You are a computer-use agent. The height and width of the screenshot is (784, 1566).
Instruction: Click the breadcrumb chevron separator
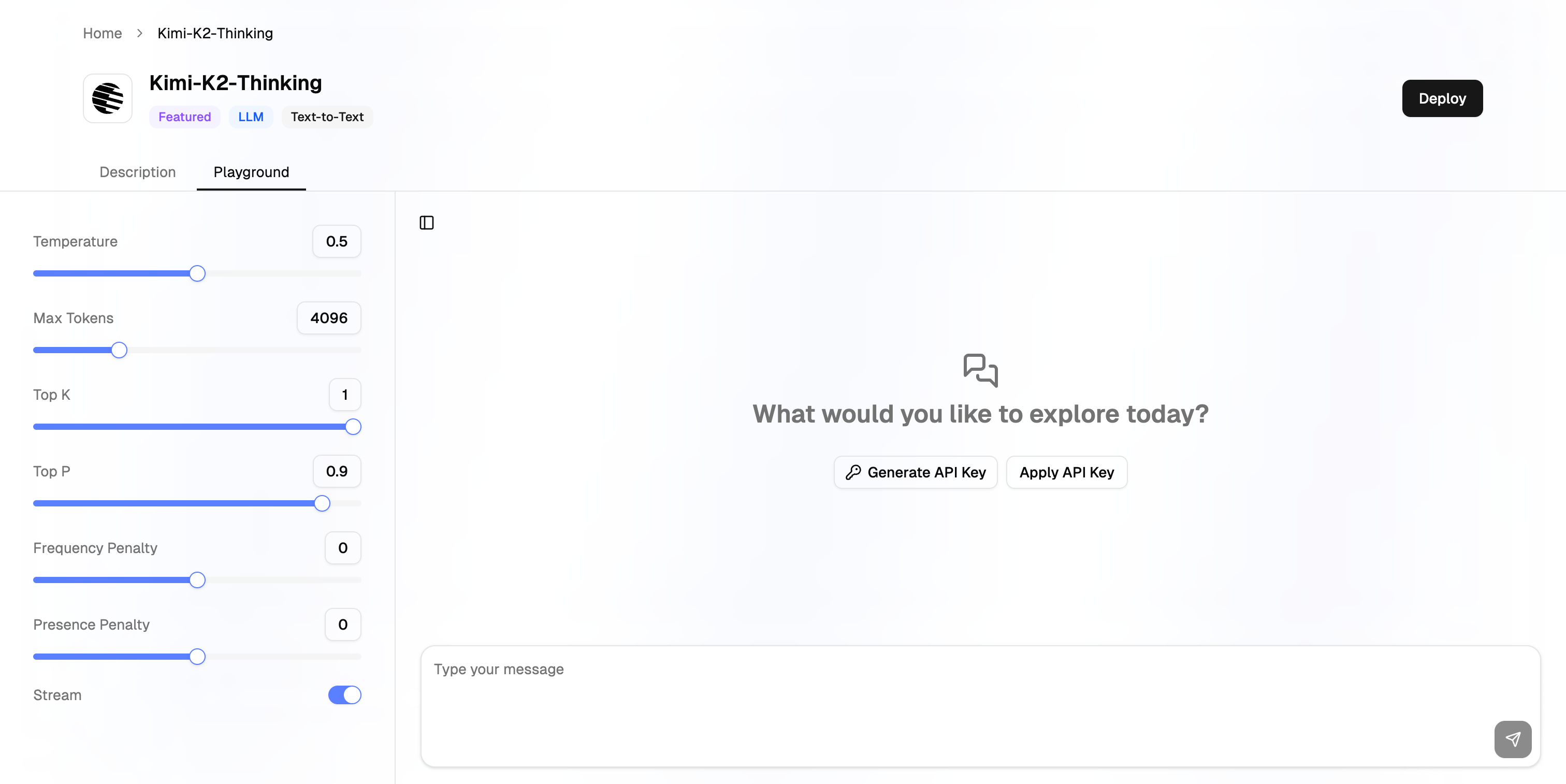pyautogui.click(x=140, y=34)
